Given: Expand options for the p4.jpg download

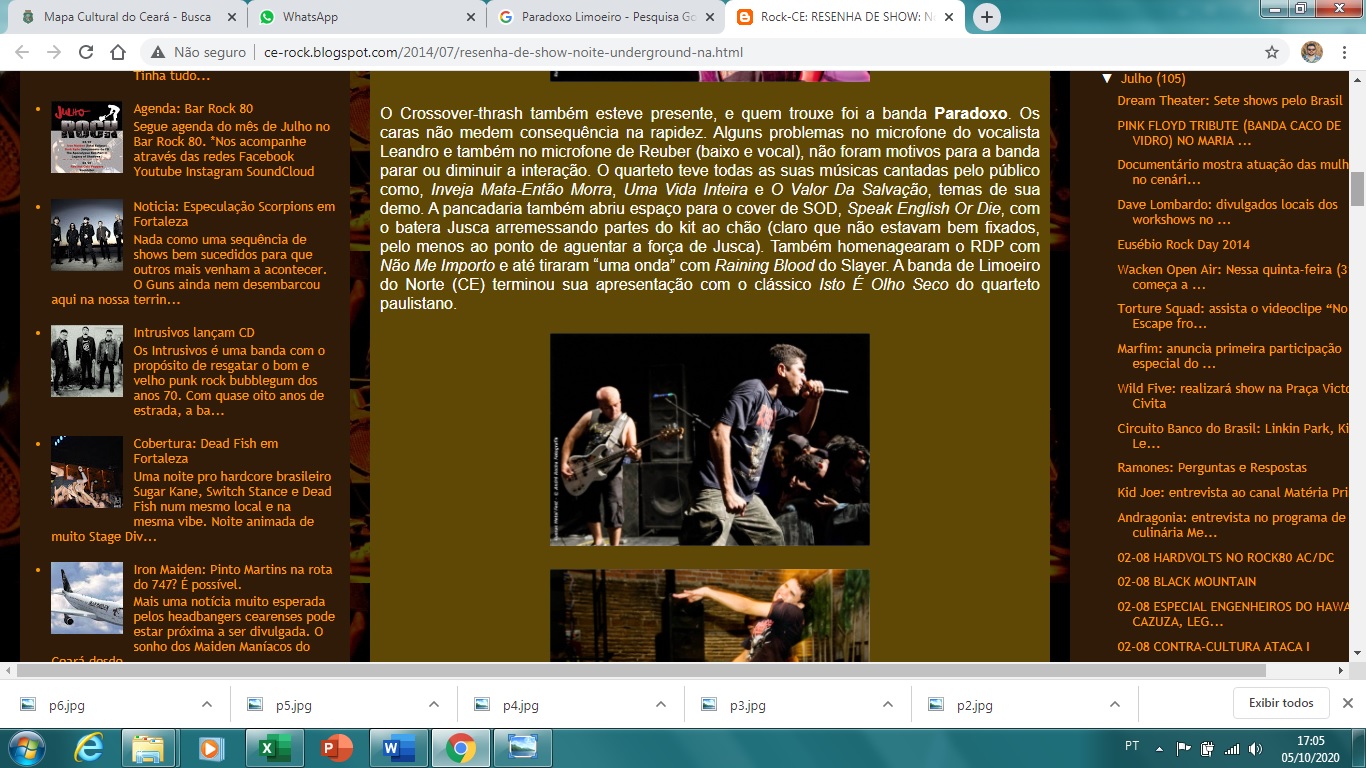Looking at the screenshot, I should click(x=661, y=704).
